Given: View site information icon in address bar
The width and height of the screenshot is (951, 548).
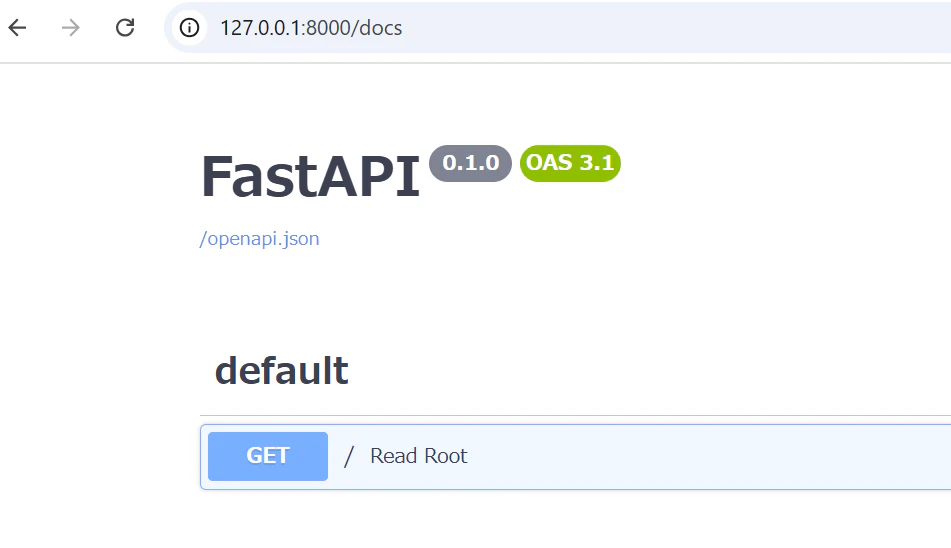Looking at the screenshot, I should 189,27.
